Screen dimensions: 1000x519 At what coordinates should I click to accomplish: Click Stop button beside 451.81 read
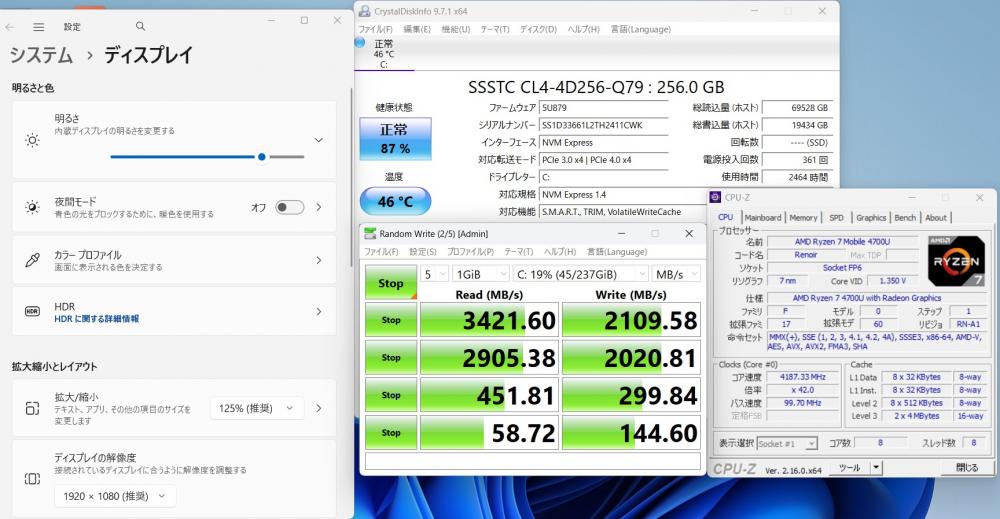point(391,395)
